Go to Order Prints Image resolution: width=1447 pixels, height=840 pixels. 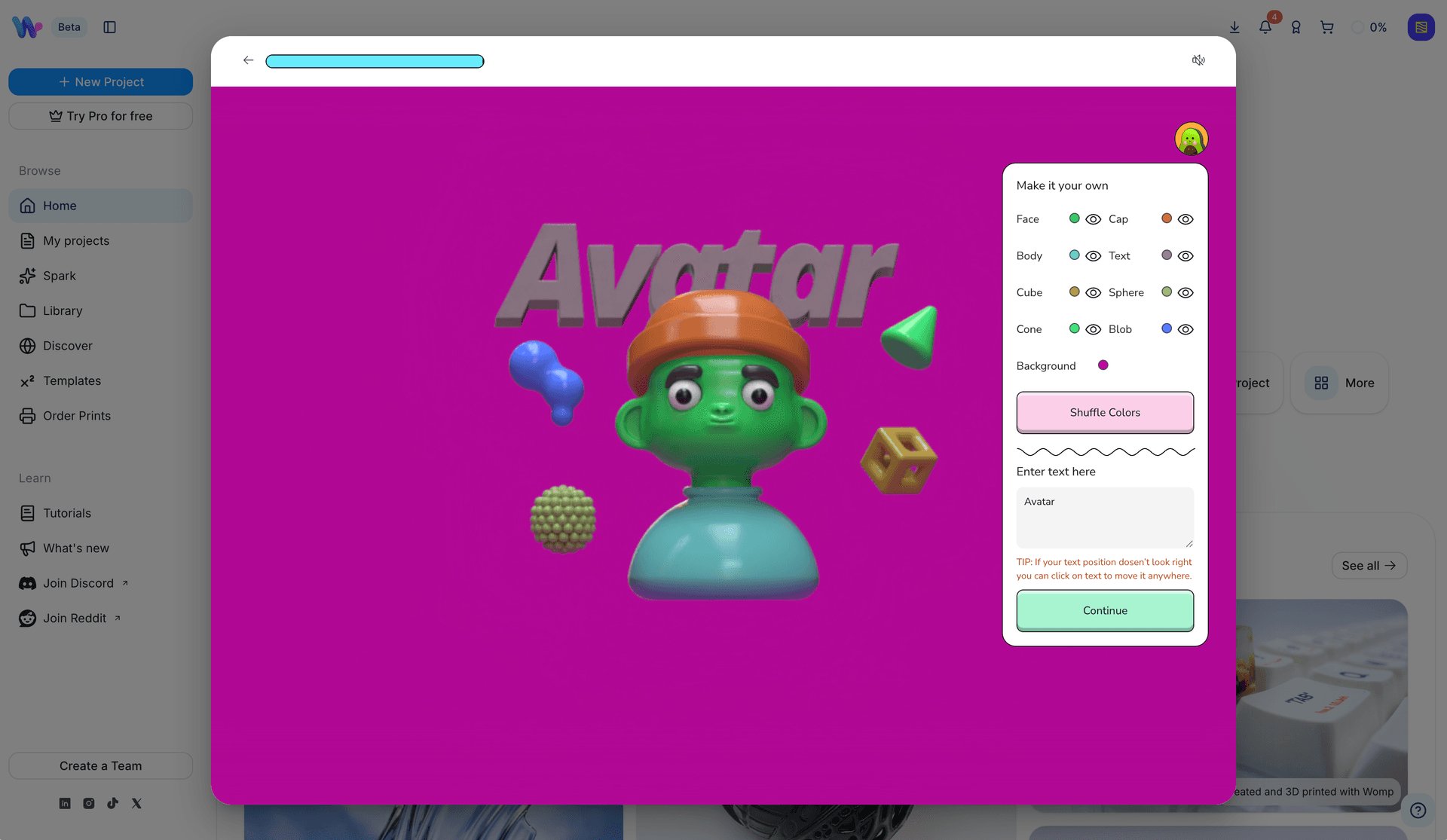(76, 415)
